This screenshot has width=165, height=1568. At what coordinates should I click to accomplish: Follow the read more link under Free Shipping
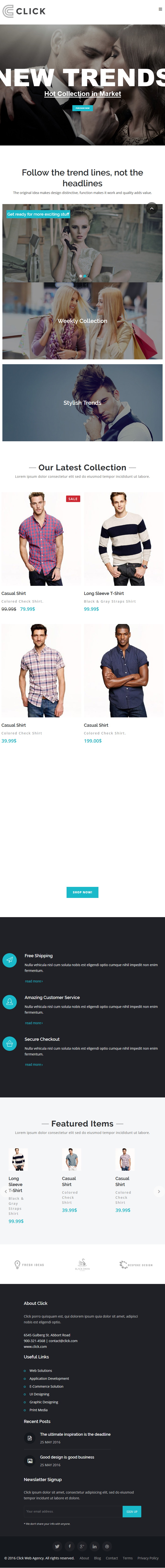click(33, 981)
